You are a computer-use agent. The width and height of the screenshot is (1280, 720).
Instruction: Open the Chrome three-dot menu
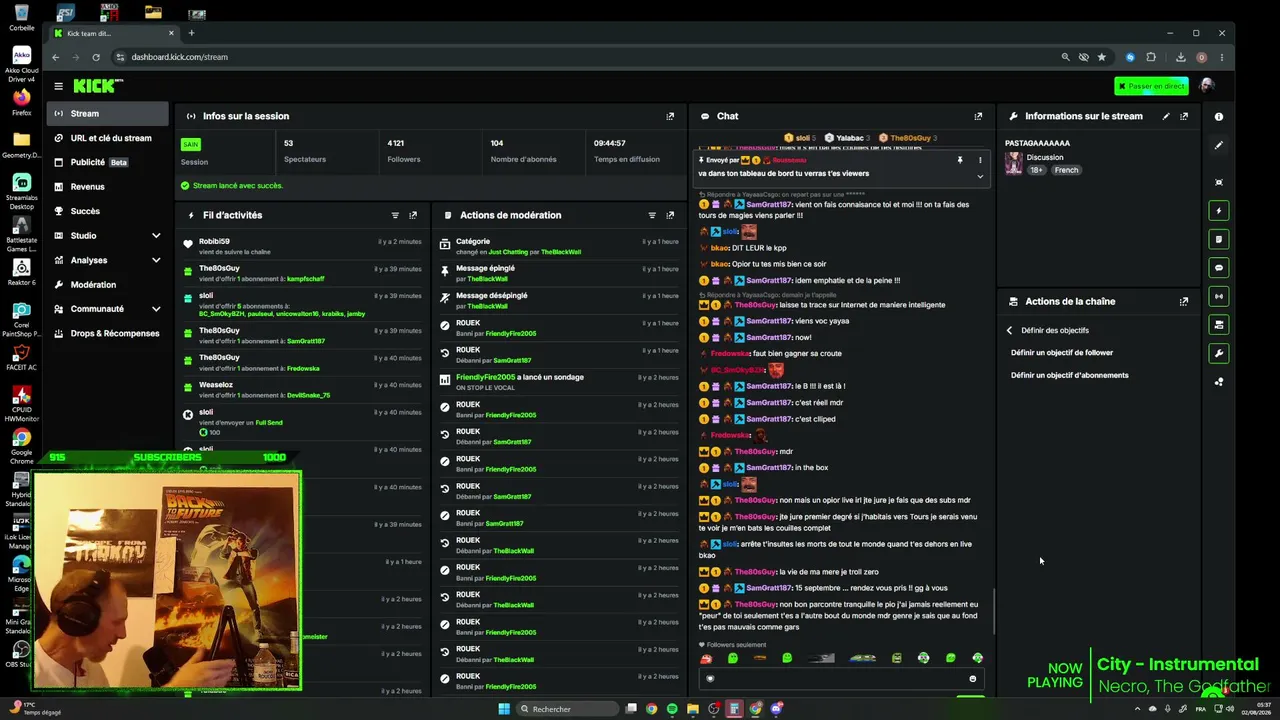point(1221,57)
